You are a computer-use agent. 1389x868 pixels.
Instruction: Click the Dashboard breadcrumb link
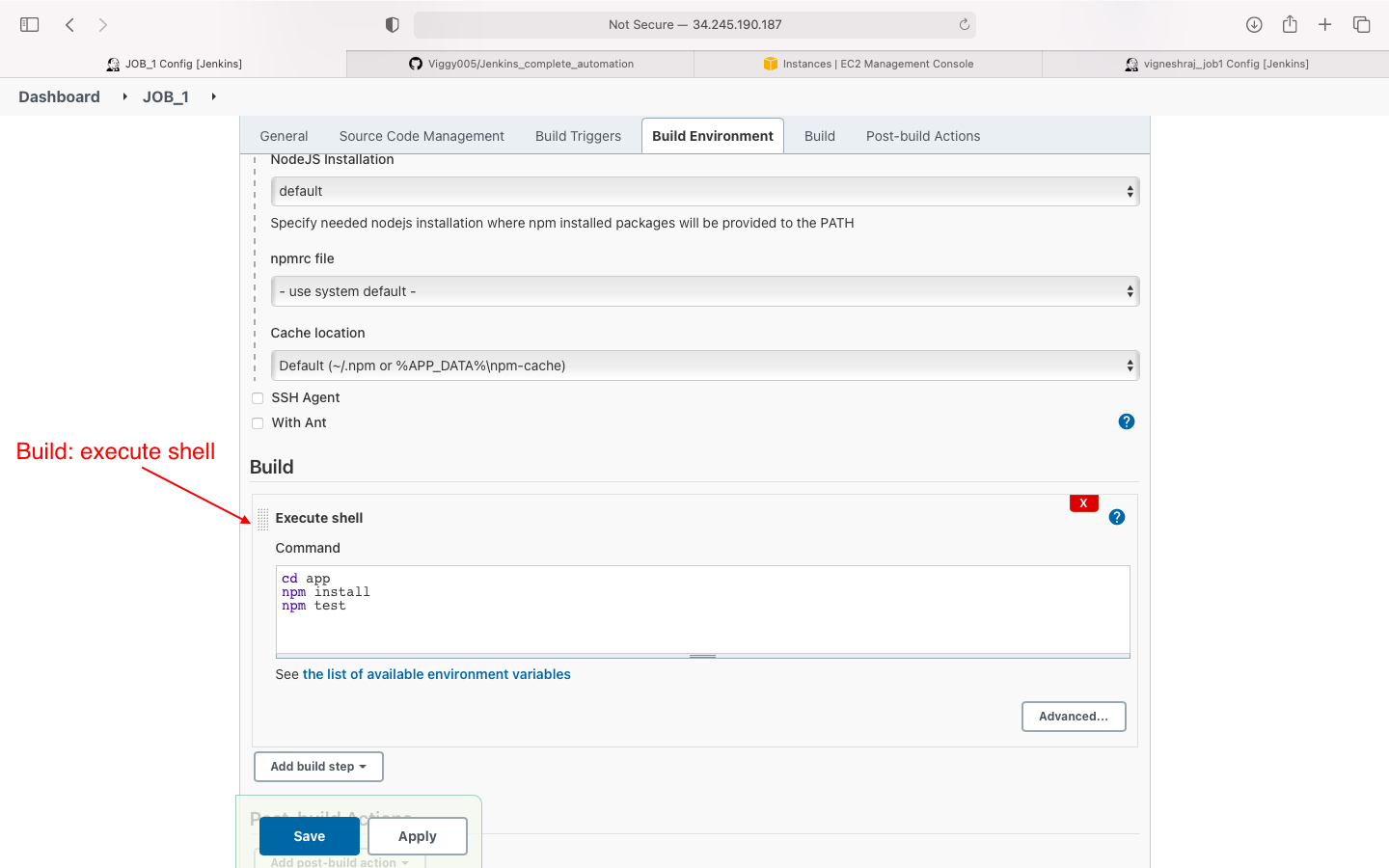coord(59,96)
